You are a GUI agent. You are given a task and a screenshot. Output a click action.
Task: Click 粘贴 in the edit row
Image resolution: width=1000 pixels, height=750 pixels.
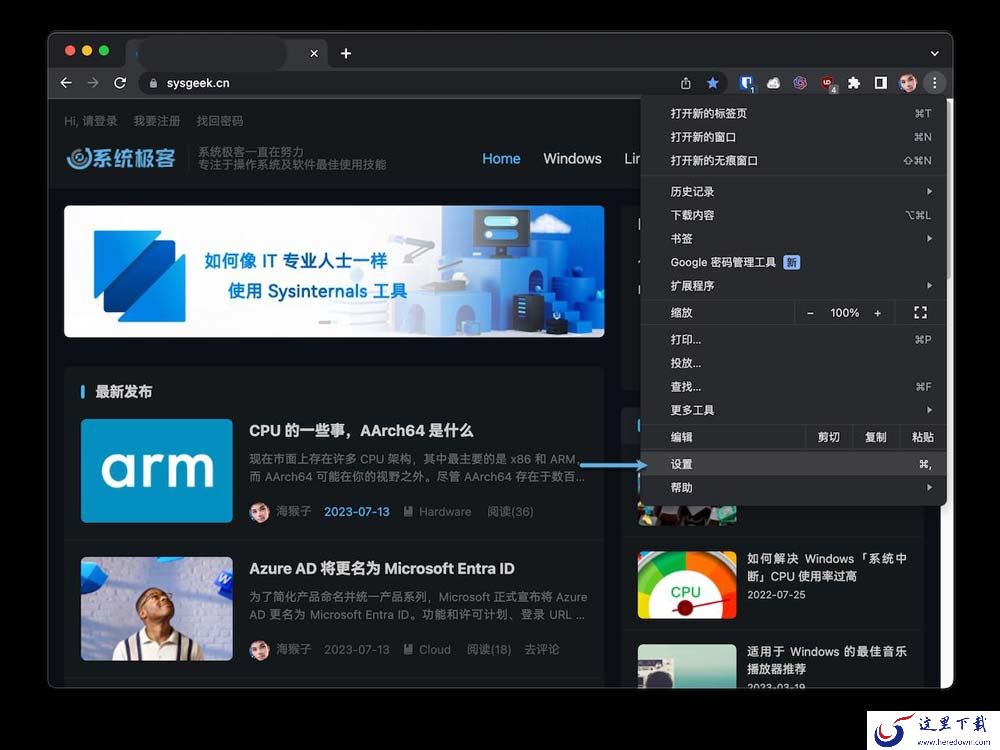pos(922,437)
